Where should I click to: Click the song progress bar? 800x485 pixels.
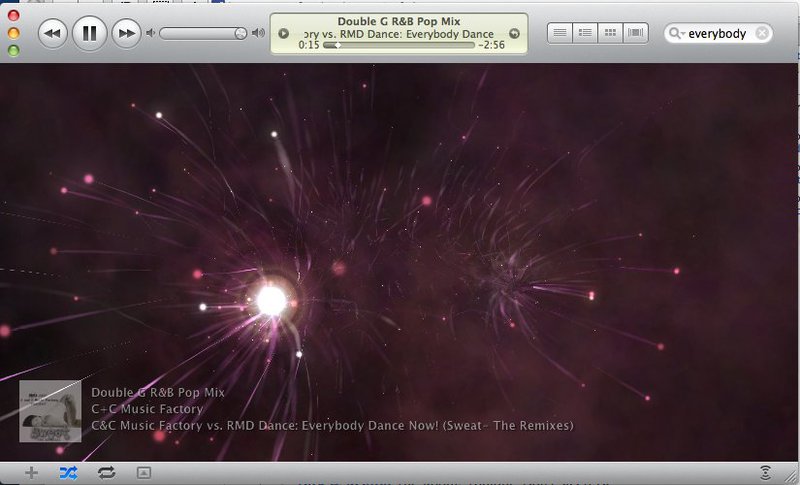tap(399, 45)
